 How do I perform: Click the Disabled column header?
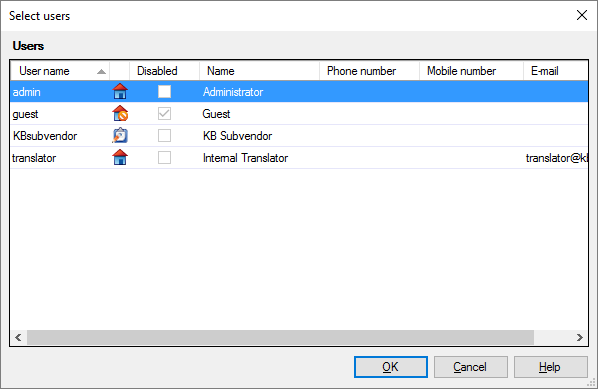(164, 71)
